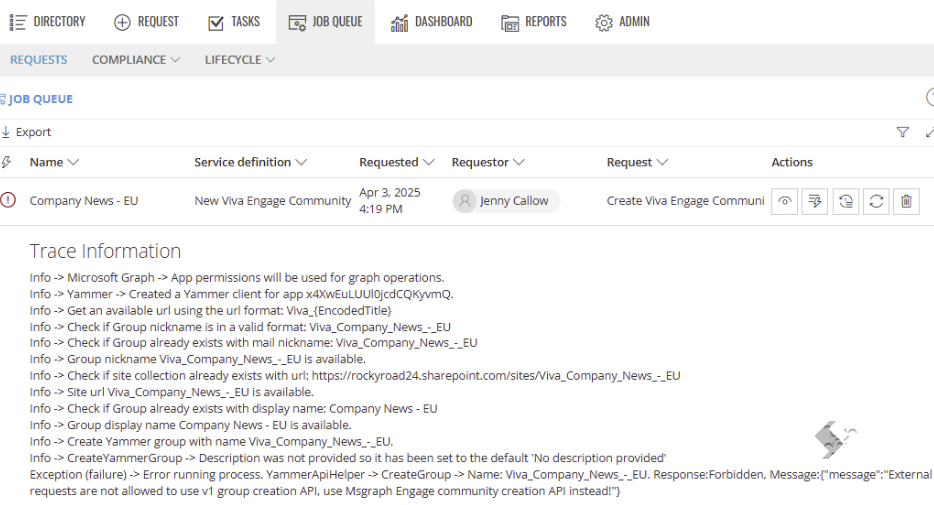Click the Tasks checkmark icon
The height and width of the screenshot is (505, 934).
pyautogui.click(x=216, y=23)
